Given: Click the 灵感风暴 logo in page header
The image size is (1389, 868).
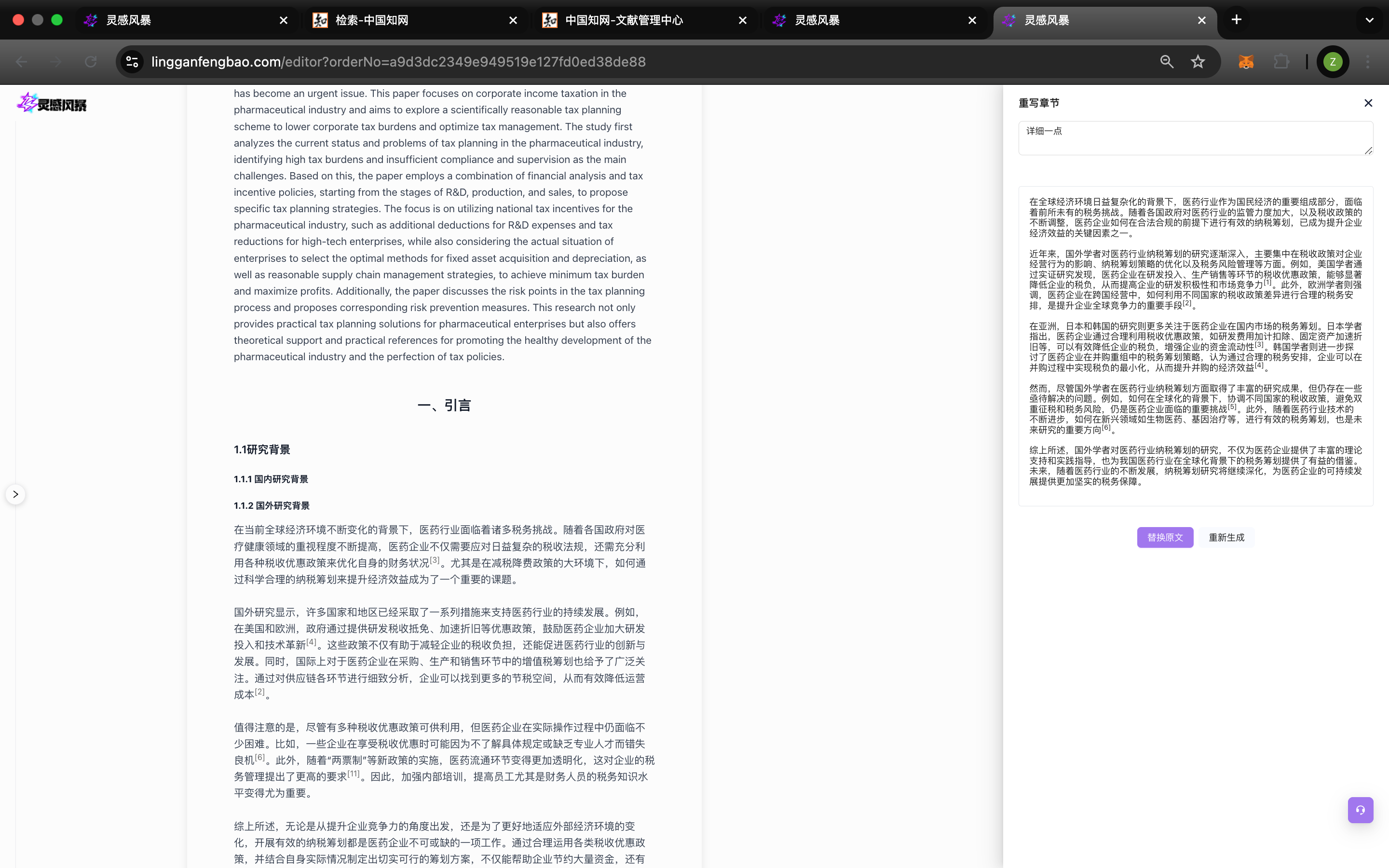Looking at the screenshot, I should click(52, 104).
